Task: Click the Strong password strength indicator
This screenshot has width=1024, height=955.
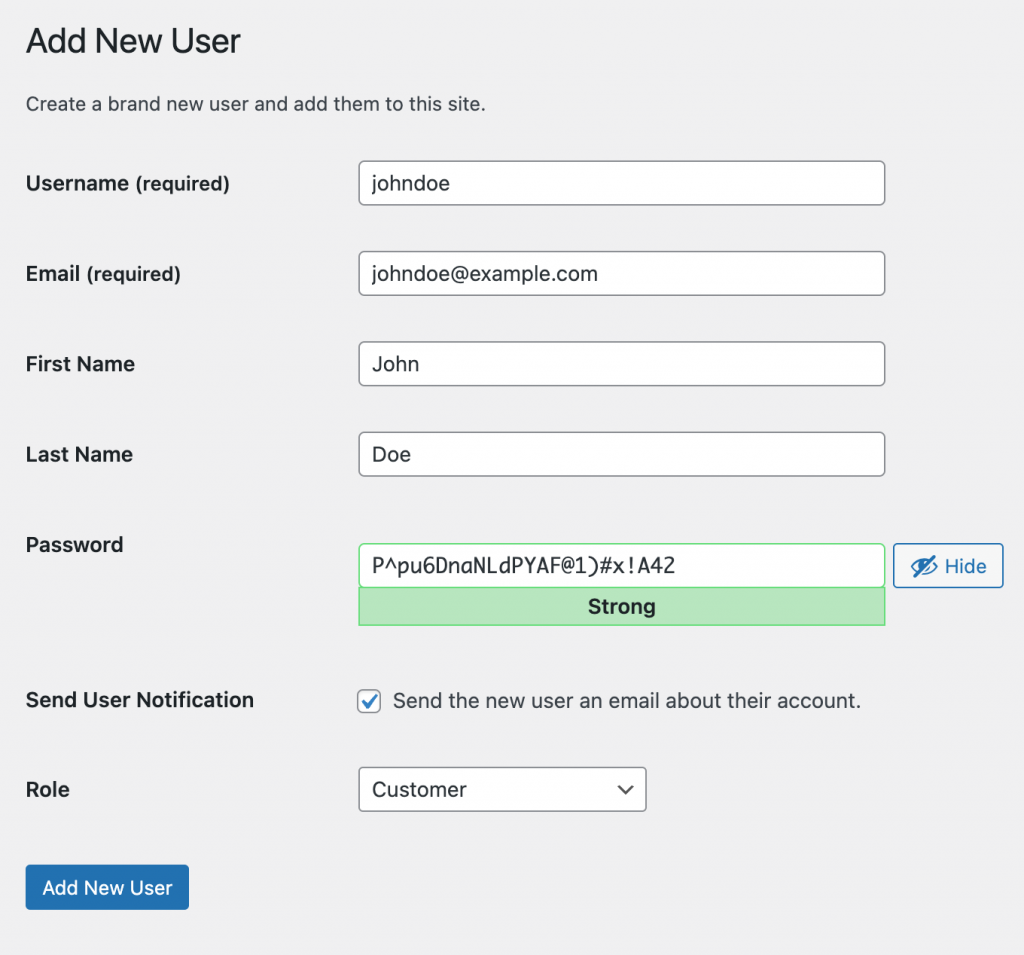Action: [621, 606]
